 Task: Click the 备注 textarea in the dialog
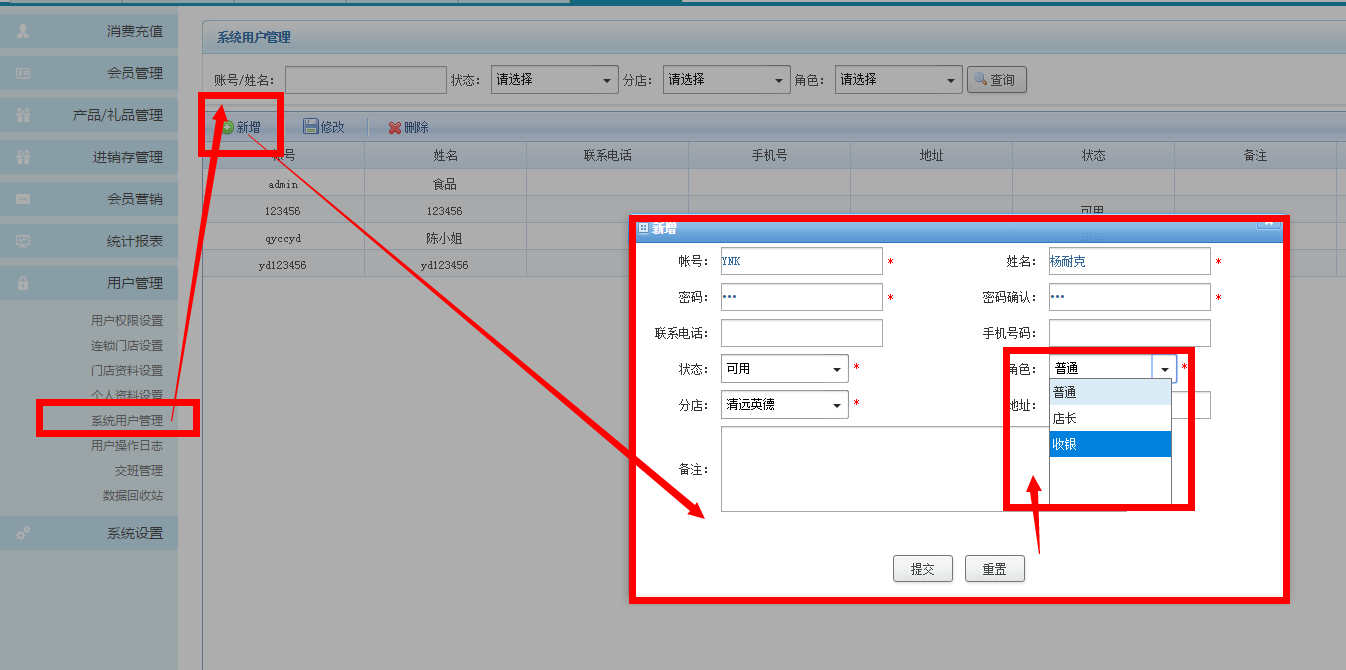point(860,469)
